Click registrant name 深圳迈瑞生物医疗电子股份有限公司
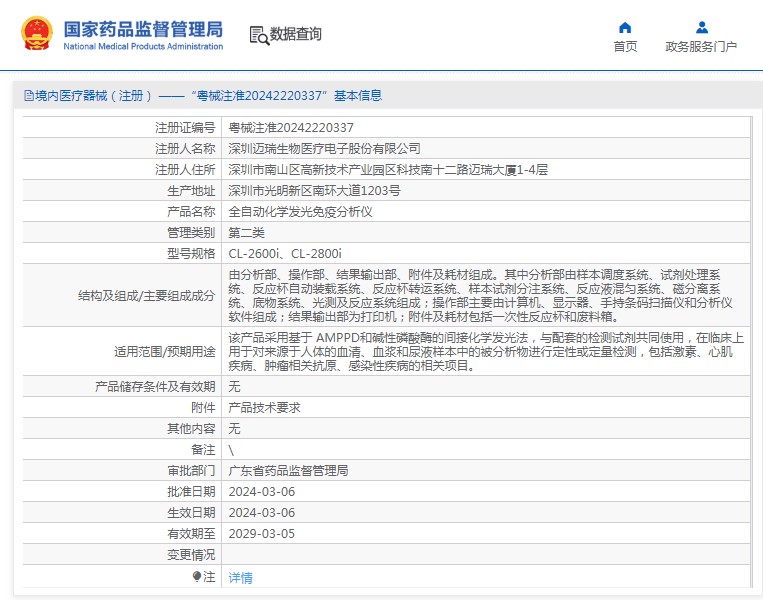763x600 pixels. (x=325, y=149)
